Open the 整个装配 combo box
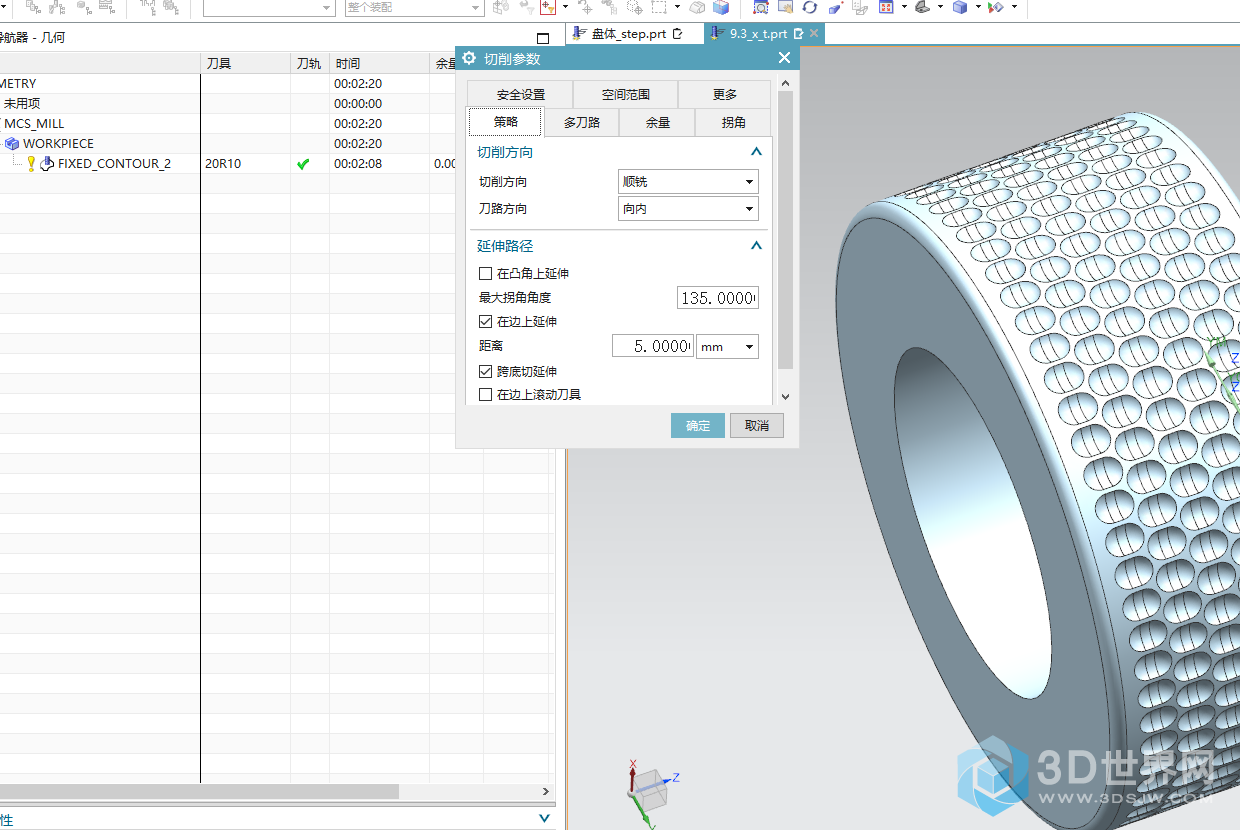This screenshot has height=830, width=1240. (414, 7)
